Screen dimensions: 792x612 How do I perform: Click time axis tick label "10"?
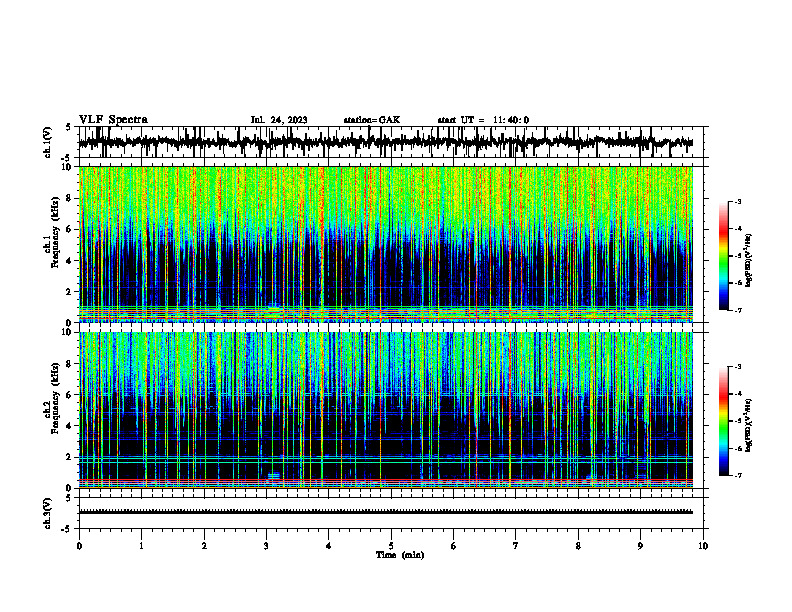[703, 546]
